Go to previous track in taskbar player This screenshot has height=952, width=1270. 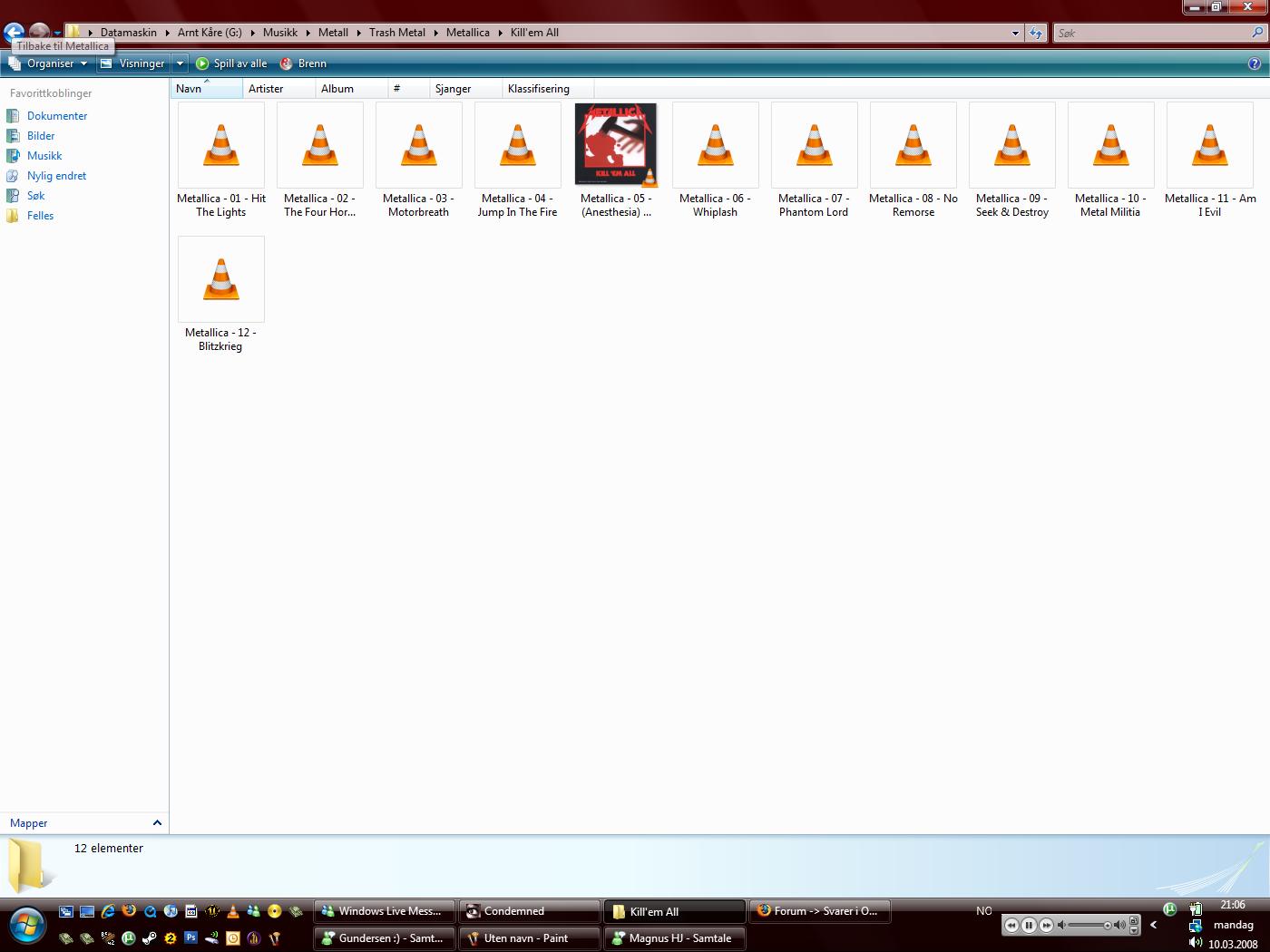click(1011, 926)
